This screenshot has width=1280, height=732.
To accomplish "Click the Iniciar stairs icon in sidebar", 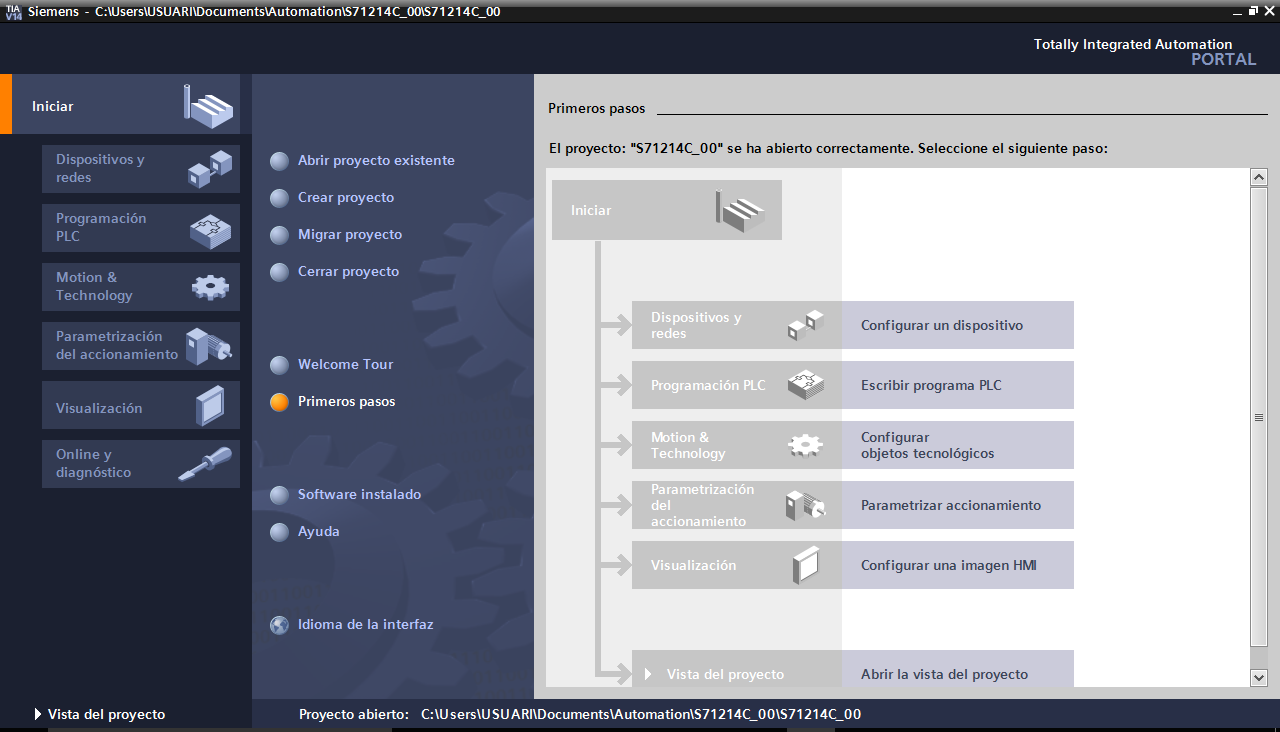I will [208, 105].
